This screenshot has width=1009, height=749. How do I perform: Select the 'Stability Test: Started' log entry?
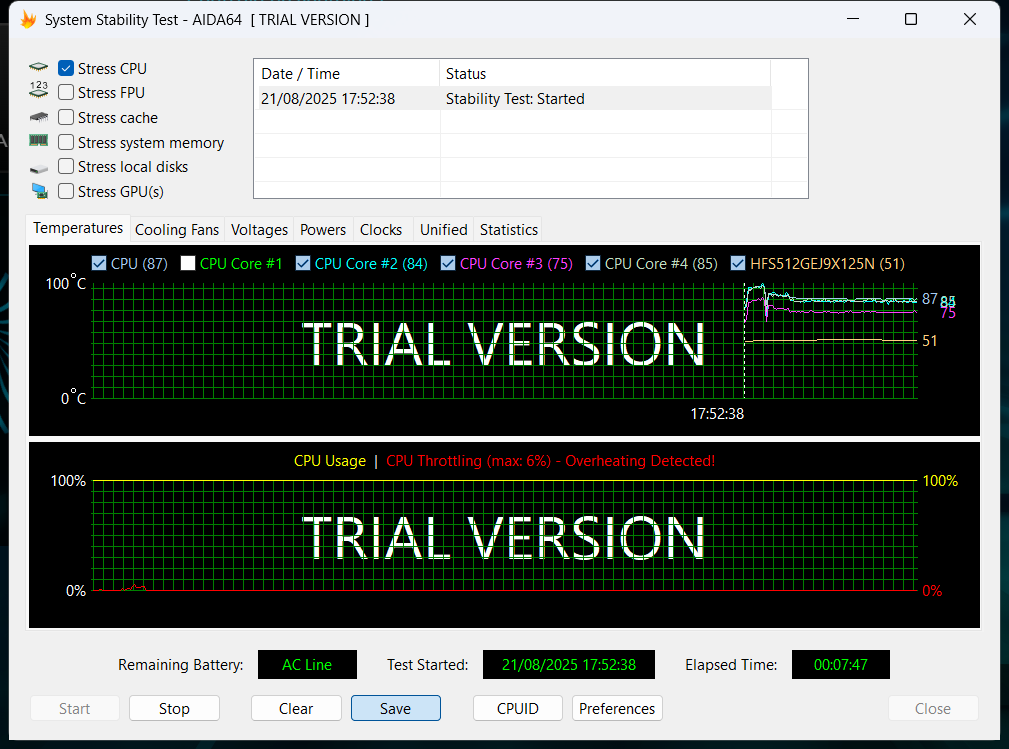click(x=515, y=98)
